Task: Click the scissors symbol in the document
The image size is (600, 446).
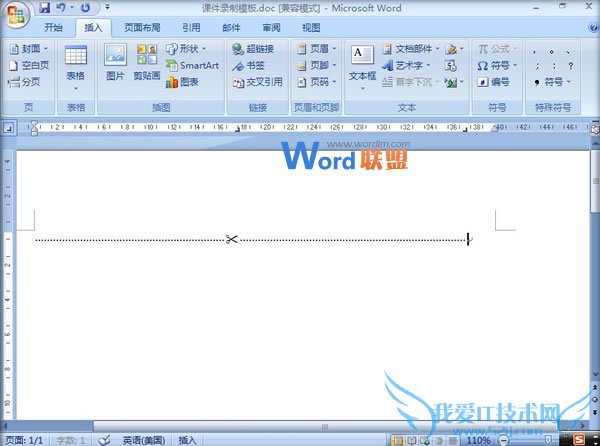Action: click(x=232, y=239)
